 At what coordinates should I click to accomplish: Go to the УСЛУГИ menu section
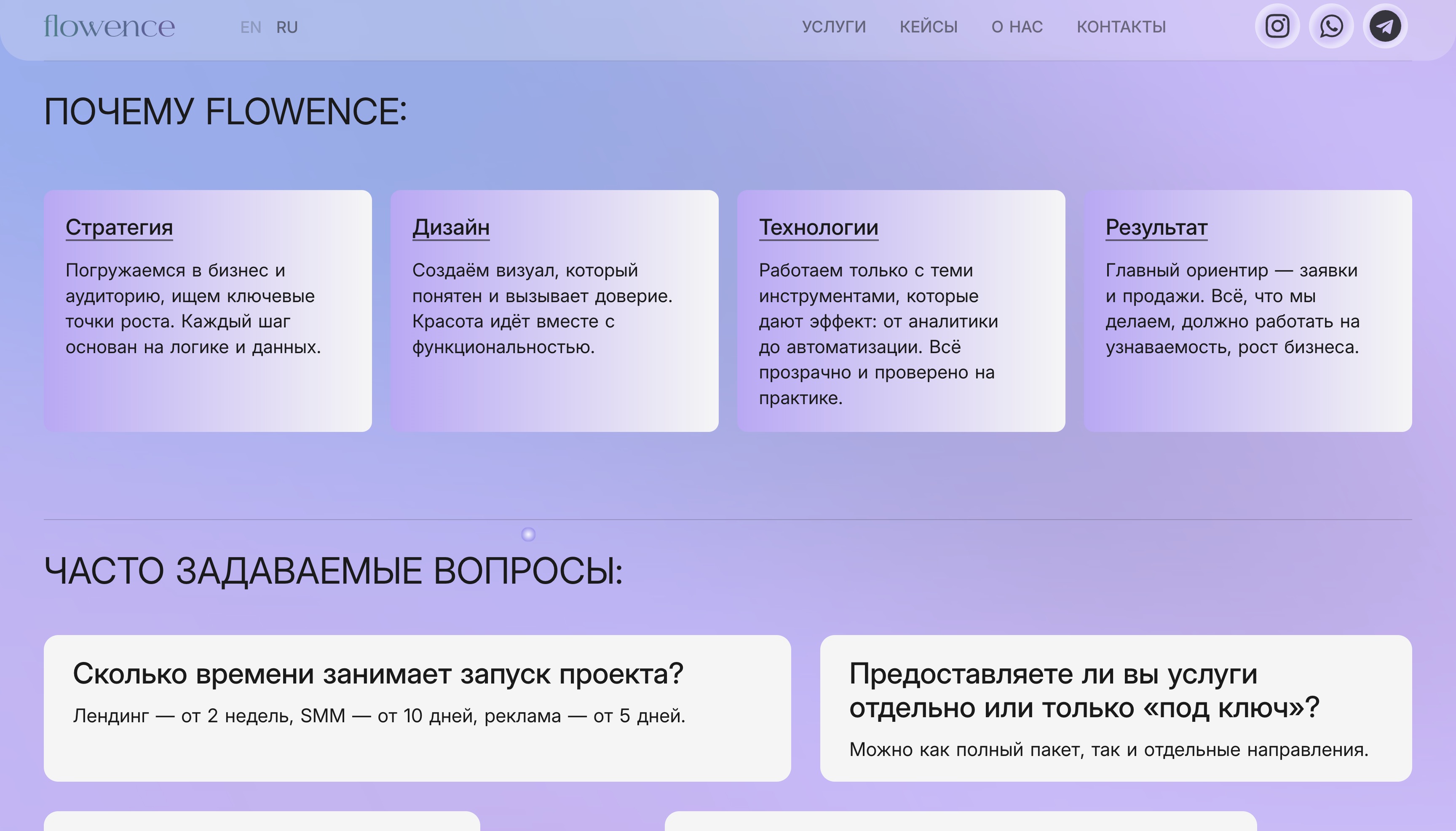click(834, 27)
